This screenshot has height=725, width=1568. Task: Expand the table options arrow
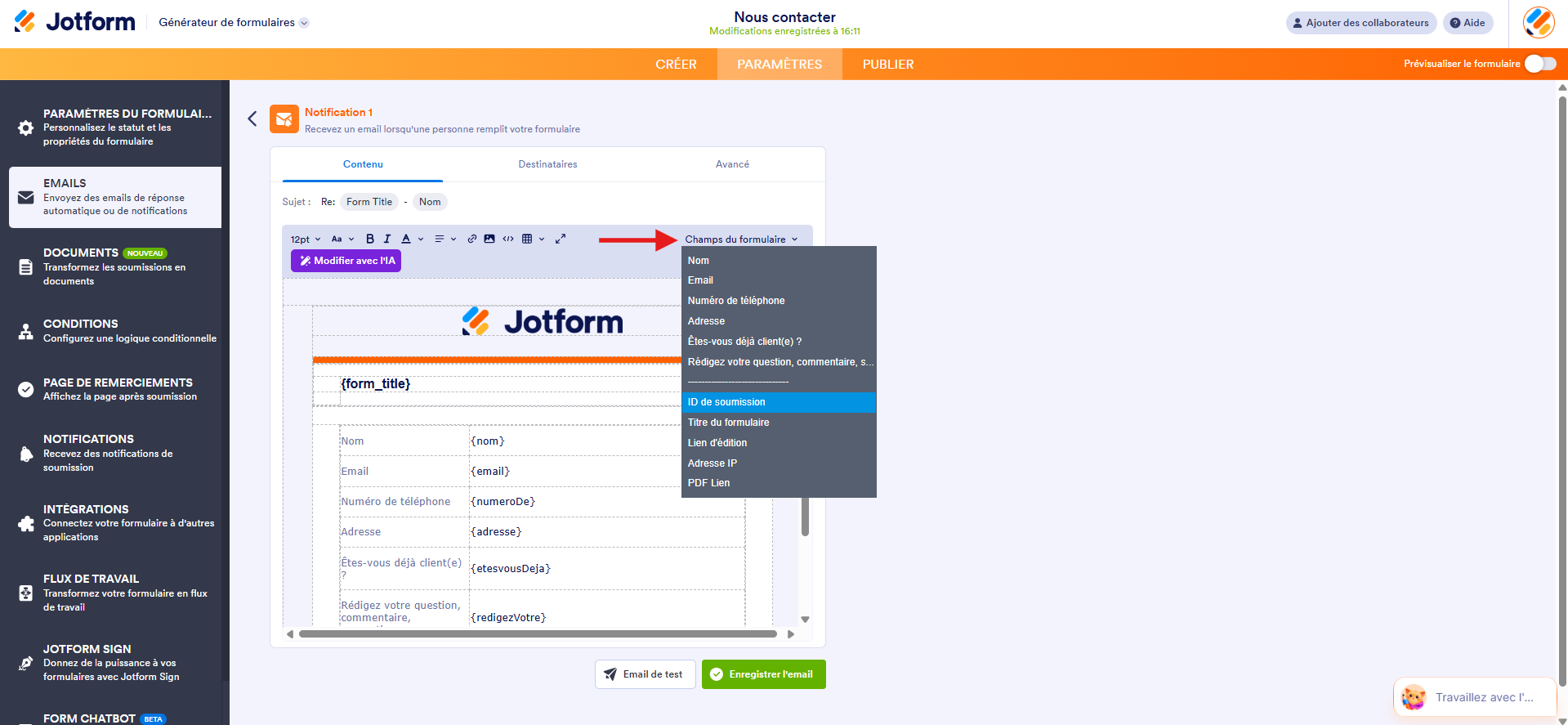click(x=542, y=239)
